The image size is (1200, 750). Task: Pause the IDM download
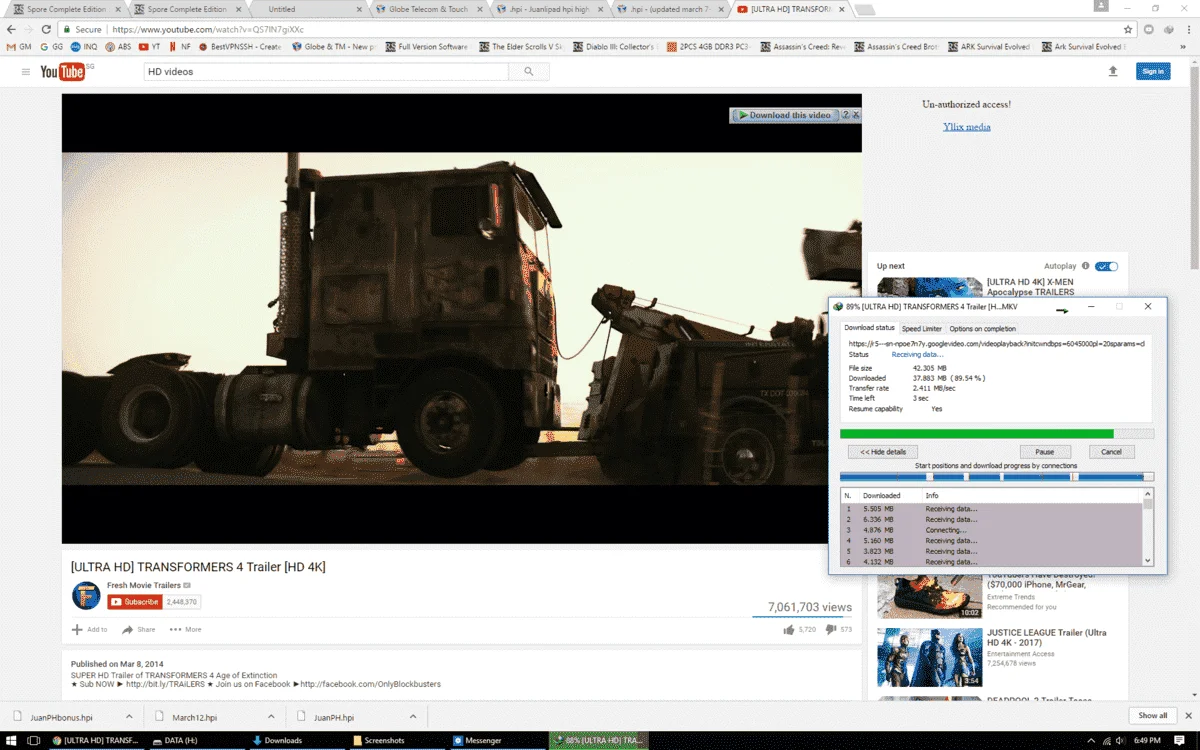pos(1044,452)
